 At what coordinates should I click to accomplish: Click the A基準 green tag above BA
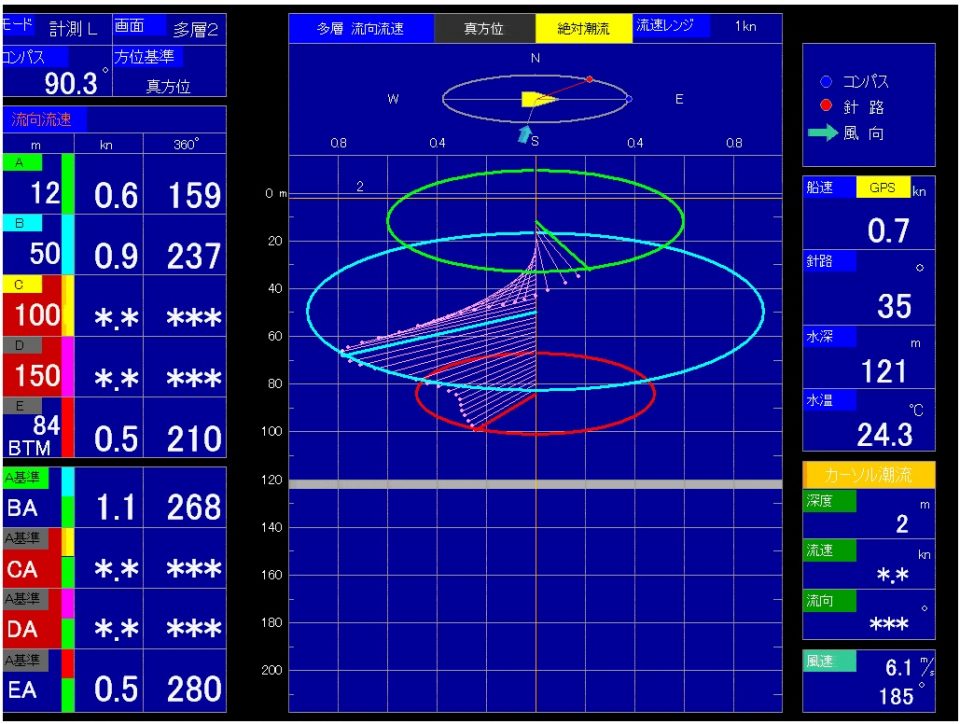pos(26,477)
